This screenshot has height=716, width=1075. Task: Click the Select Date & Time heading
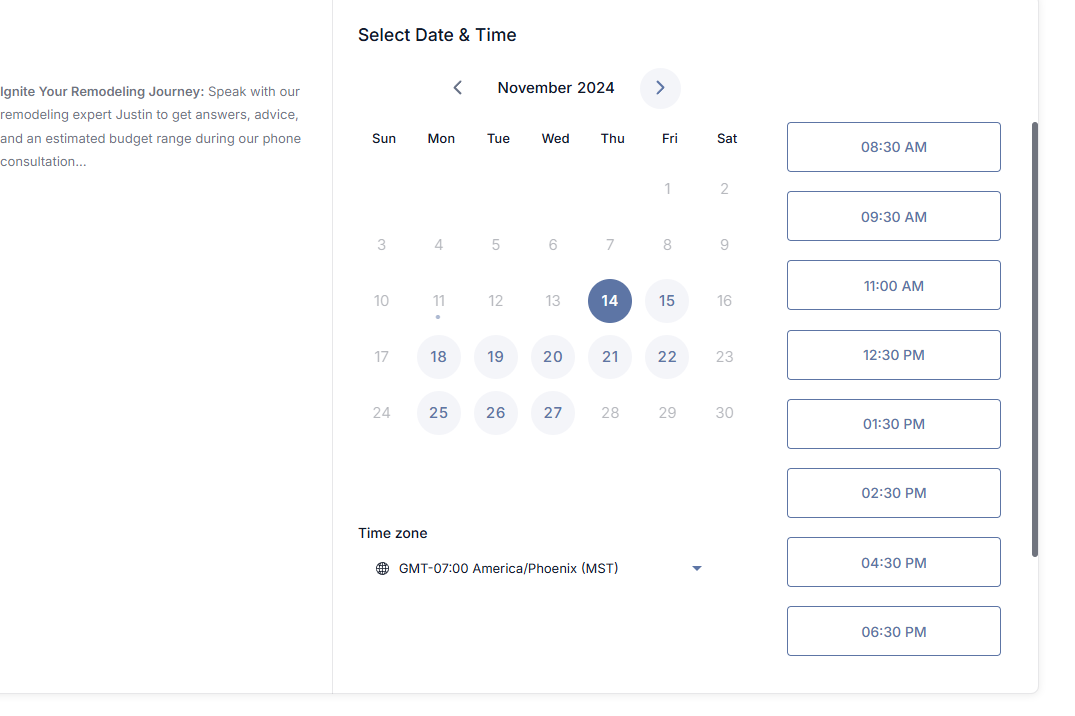click(437, 34)
